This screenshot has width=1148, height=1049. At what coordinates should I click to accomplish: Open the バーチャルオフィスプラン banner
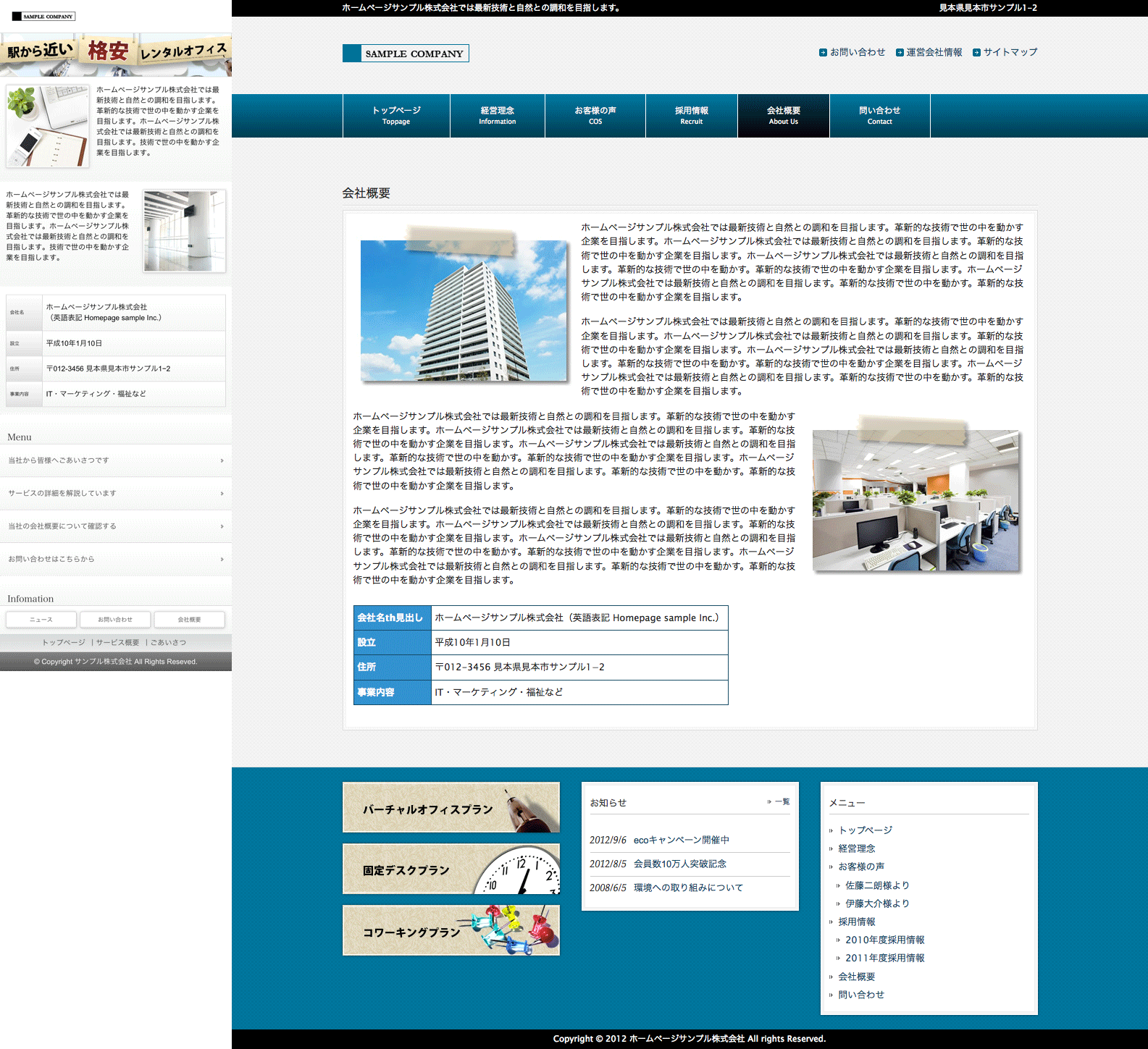(451, 808)
